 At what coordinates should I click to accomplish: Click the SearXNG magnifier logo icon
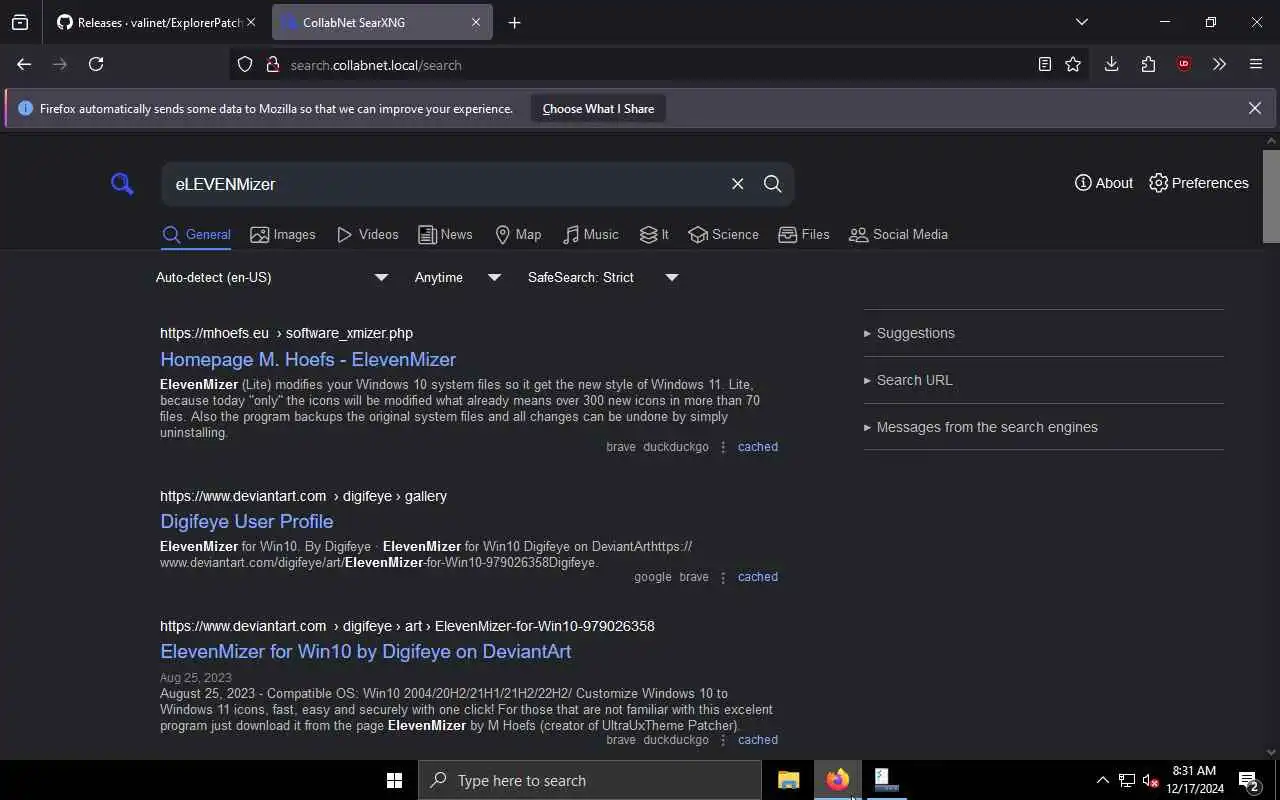coord(122,184)
